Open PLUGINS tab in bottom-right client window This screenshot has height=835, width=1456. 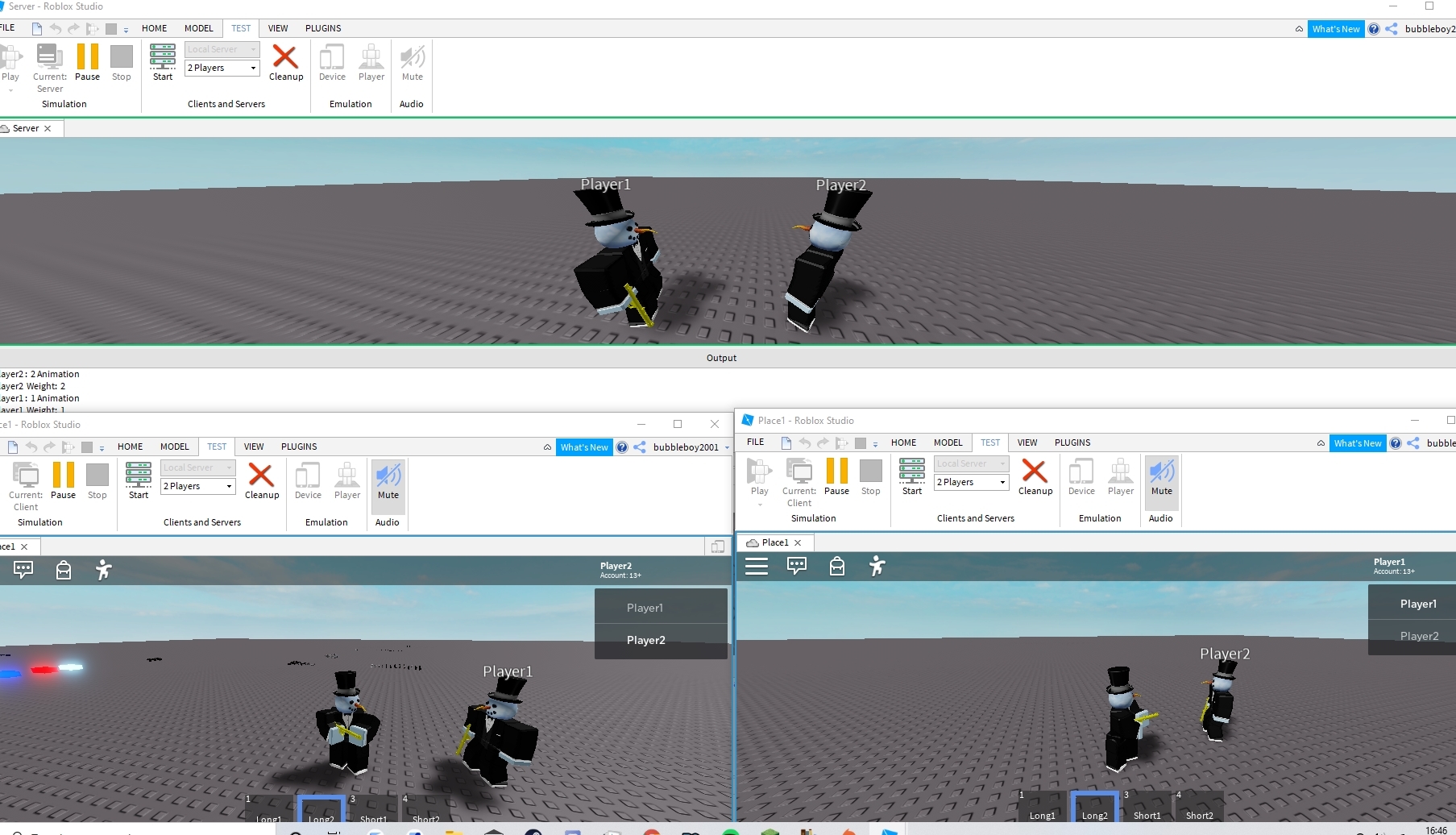coord(1072,442)
